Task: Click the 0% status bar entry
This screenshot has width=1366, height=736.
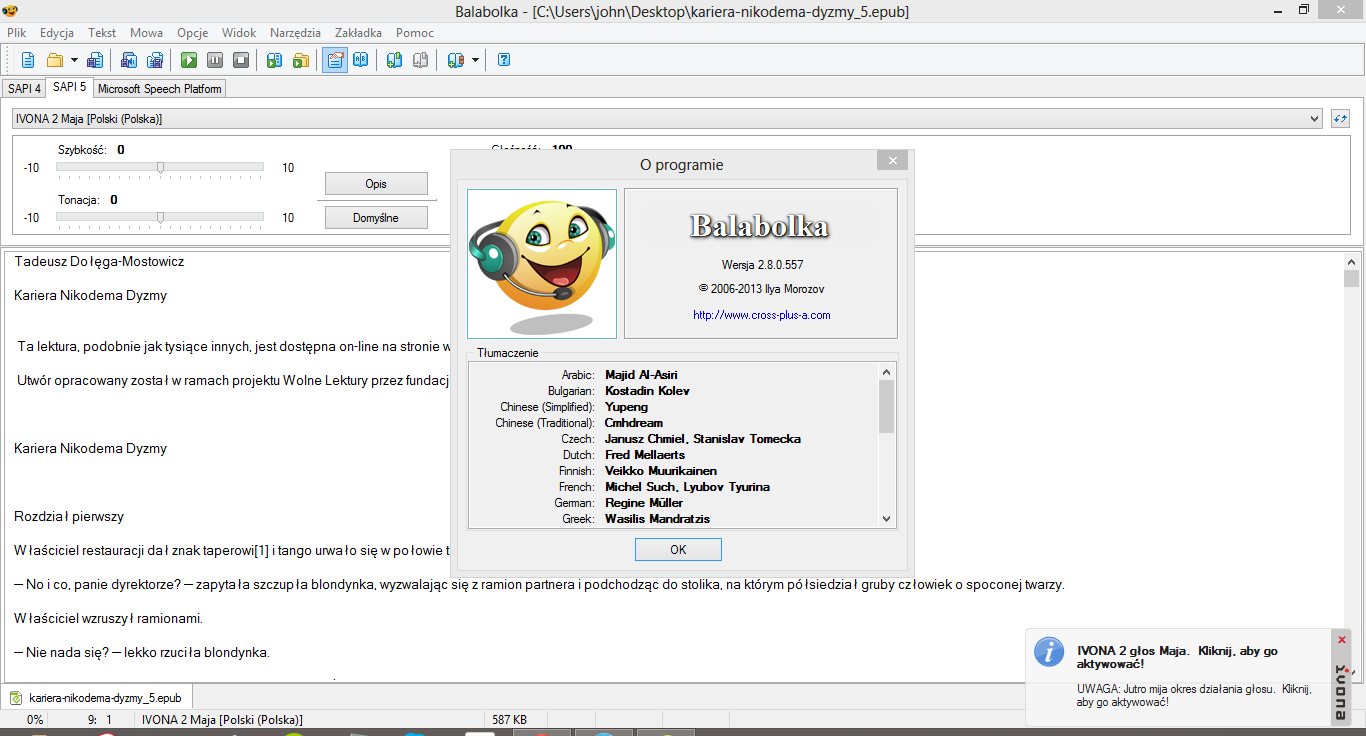Action: click(x=35, y=719)
